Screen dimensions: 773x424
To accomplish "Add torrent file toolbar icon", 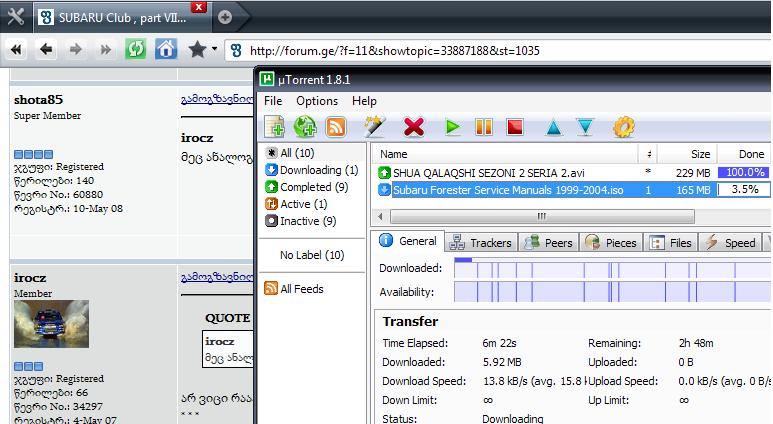I will tap(275, 127).
